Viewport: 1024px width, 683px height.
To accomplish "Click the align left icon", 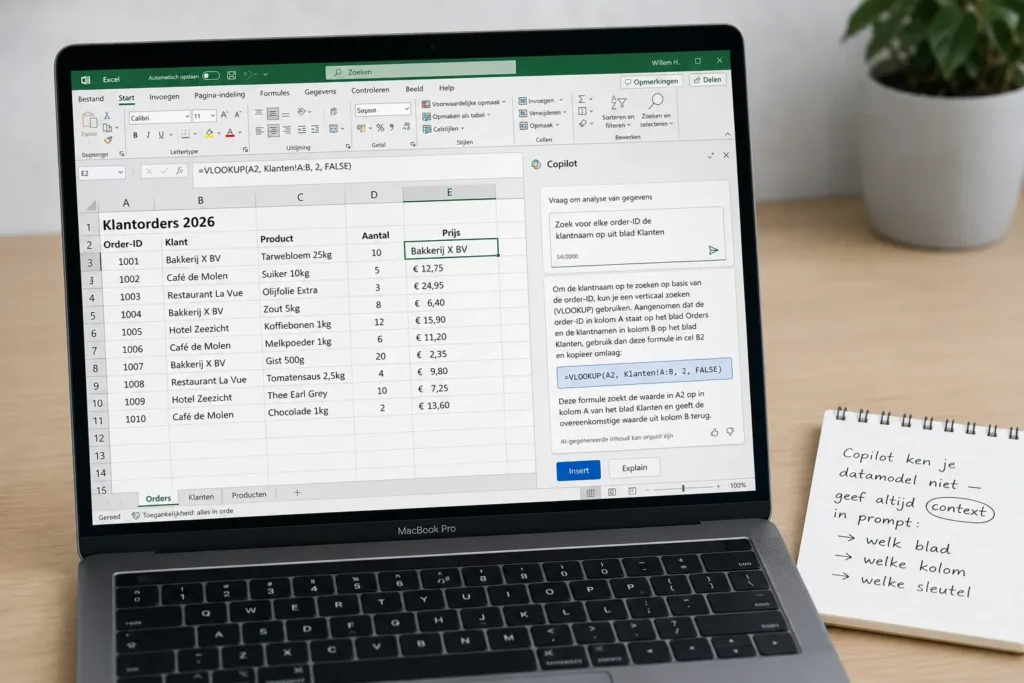I will [x=259, y=131].
